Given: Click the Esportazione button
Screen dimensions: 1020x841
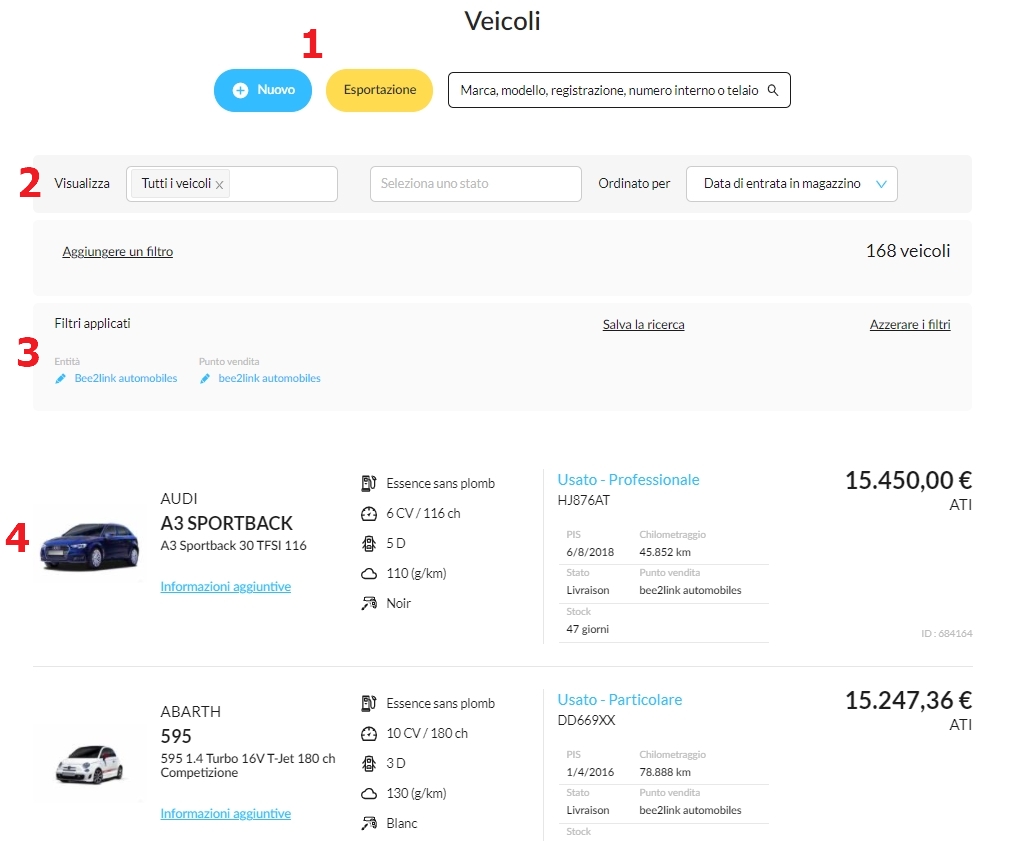Looking at the screenshot, I should (379, 90).
